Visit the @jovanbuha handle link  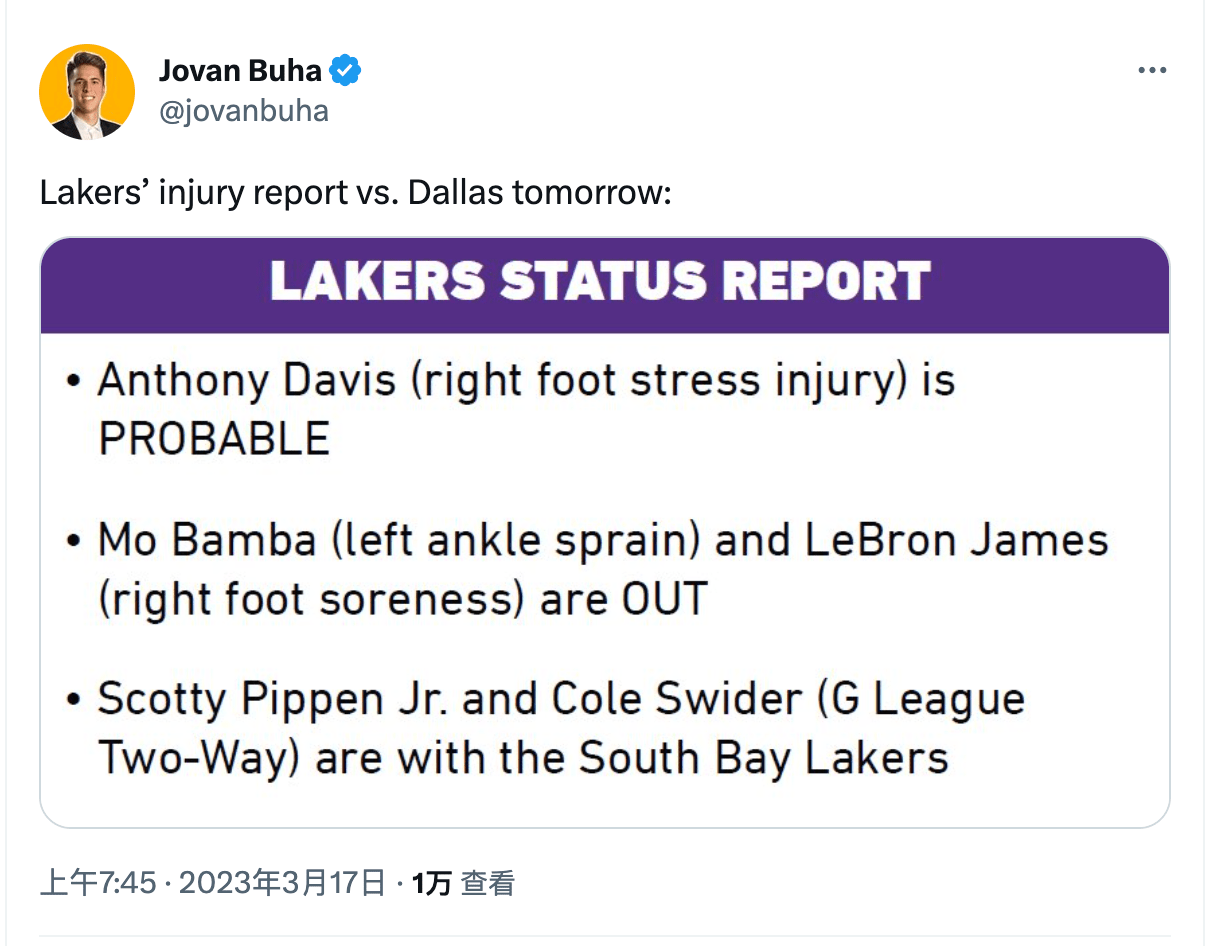coord(243,110)
